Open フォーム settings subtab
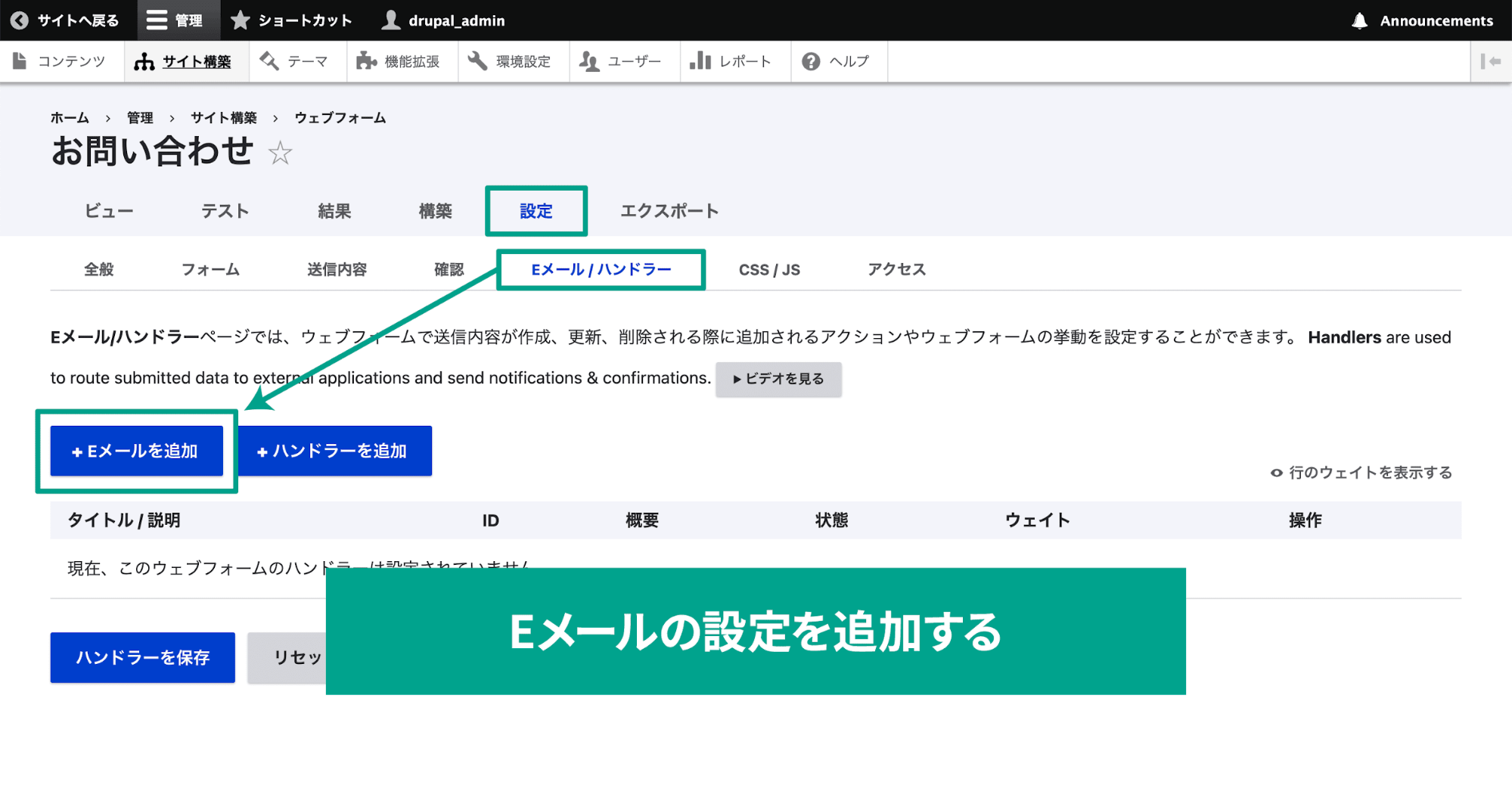1512x788 pixels. tap(210, 270)
